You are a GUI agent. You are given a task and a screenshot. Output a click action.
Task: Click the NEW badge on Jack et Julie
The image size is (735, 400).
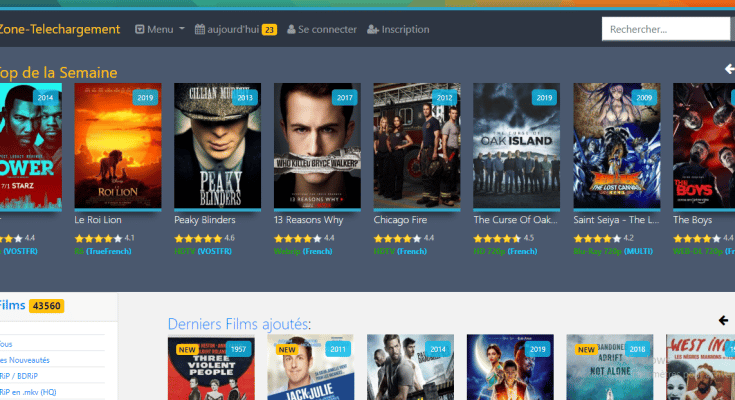286,349
